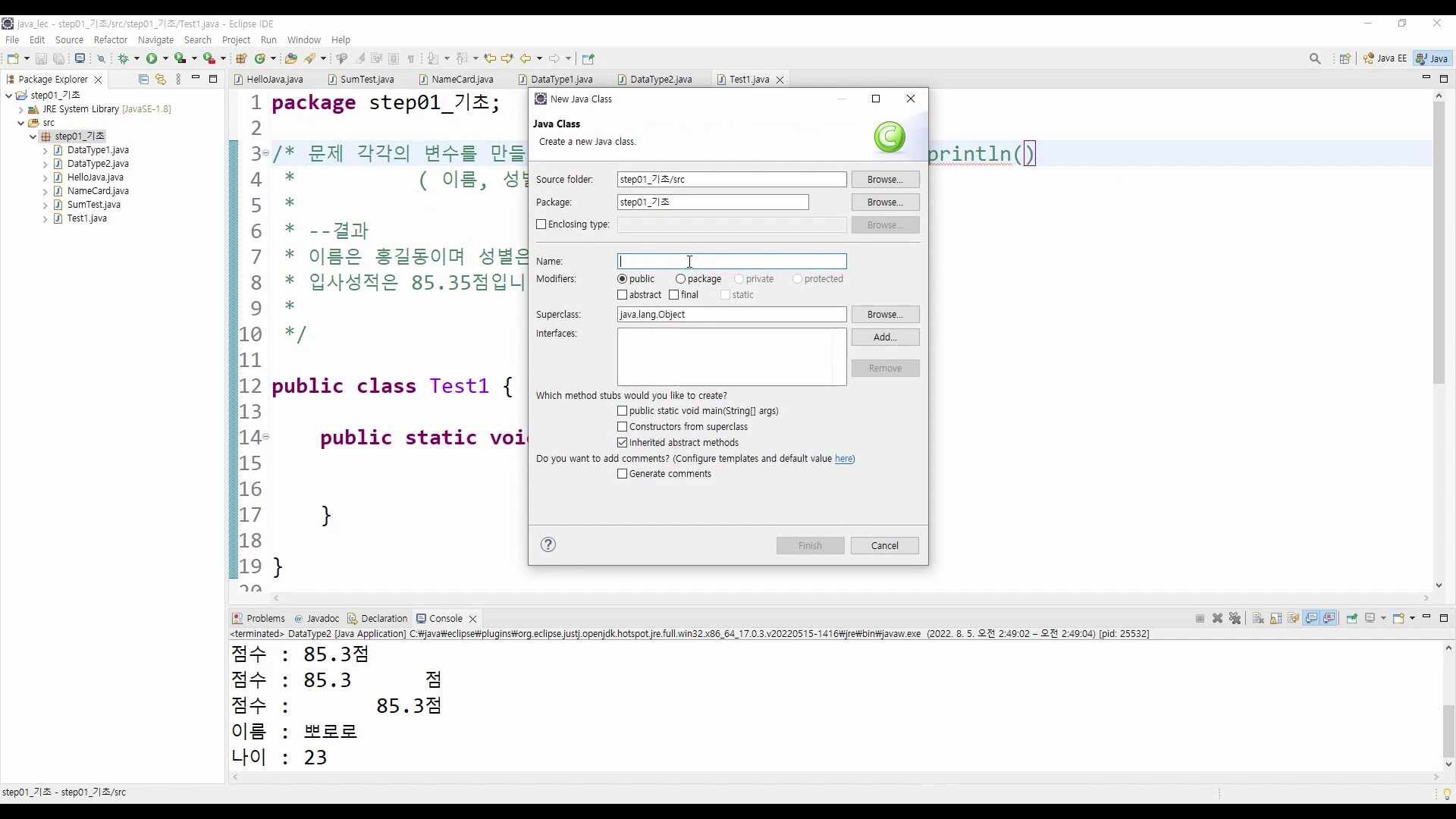Expand JRE System Library tree node
The height and width of the screenshot is (819, 1456).
pyautogui.click(x=21, y=109)
